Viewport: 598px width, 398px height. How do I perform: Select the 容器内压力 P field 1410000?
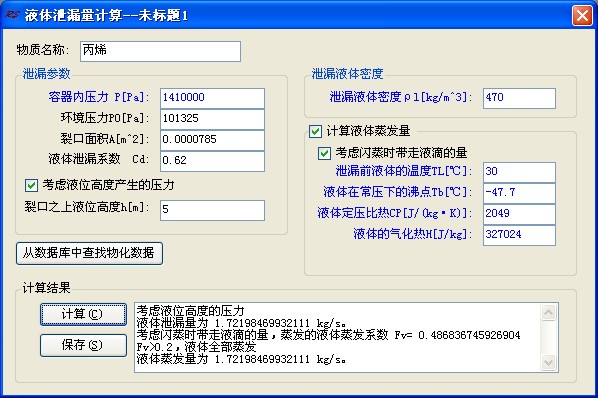coord(212,98)
